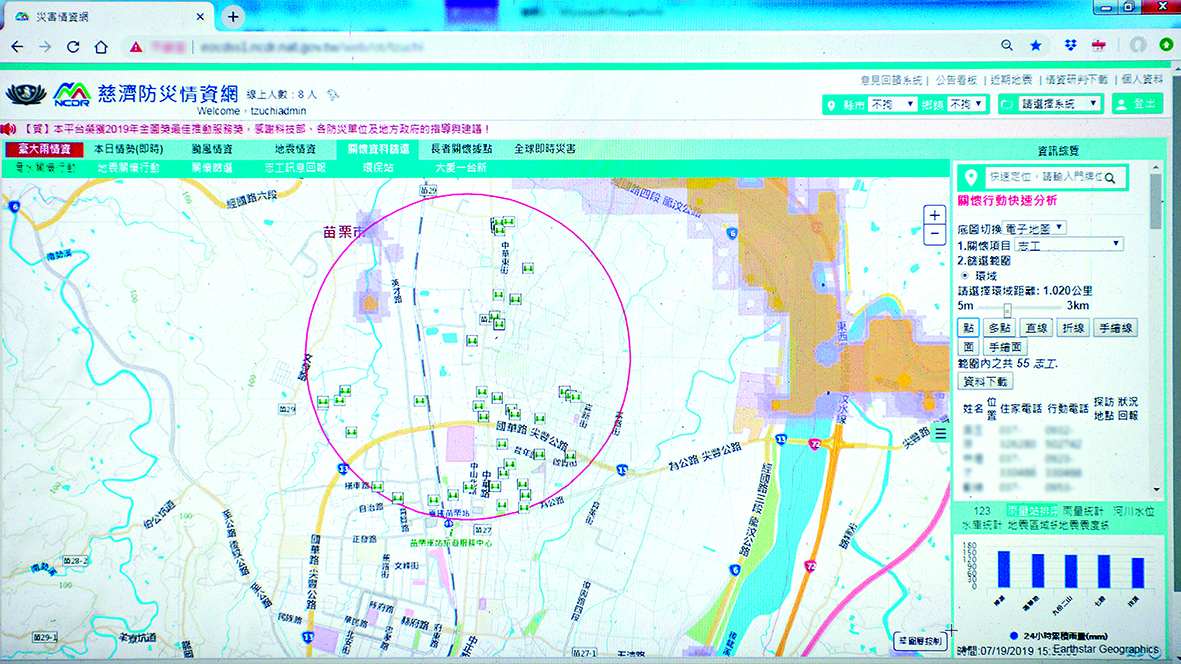Zoom out on the map with minus
1181x664 pixels.
pyautogui.click(x=935, y=234)
